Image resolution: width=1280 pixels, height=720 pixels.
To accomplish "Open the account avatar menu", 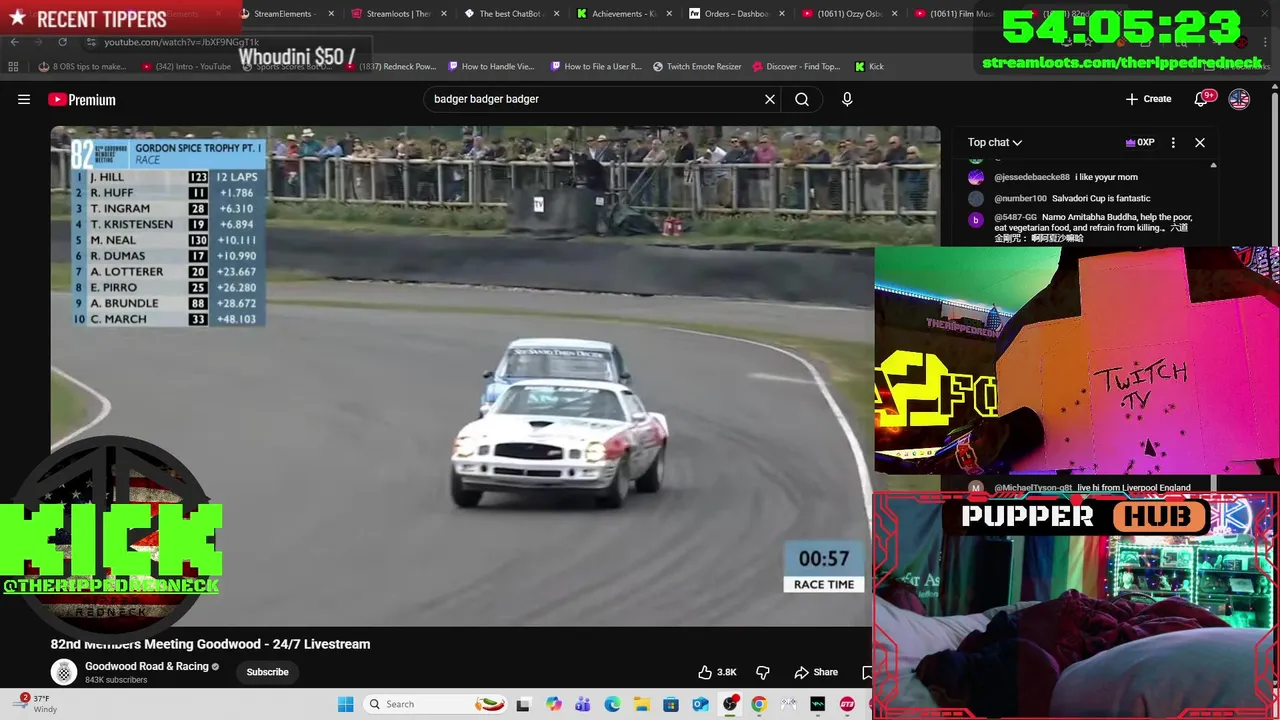I will pos(1239,99).
